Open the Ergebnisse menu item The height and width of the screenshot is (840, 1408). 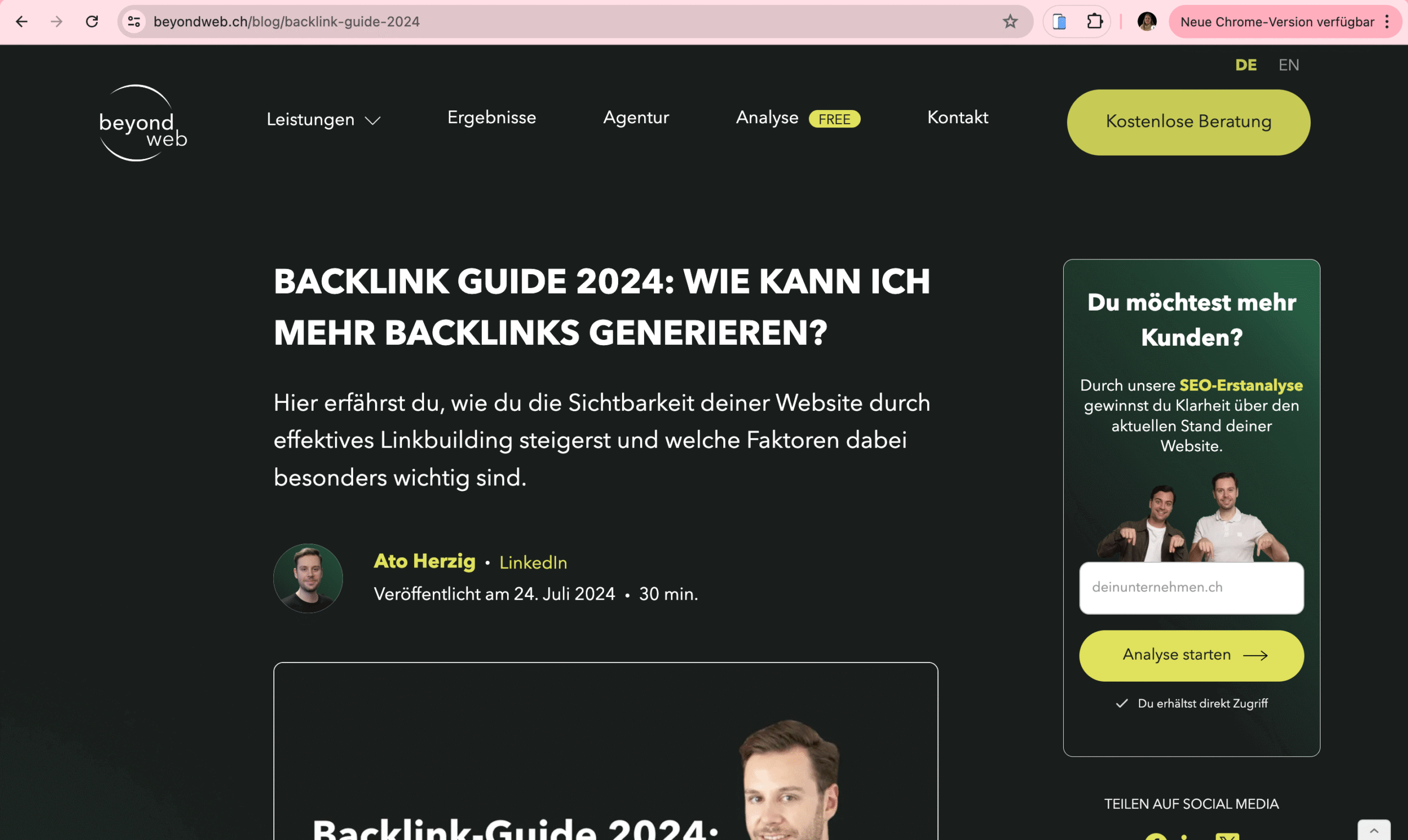(x=491, y=117)
